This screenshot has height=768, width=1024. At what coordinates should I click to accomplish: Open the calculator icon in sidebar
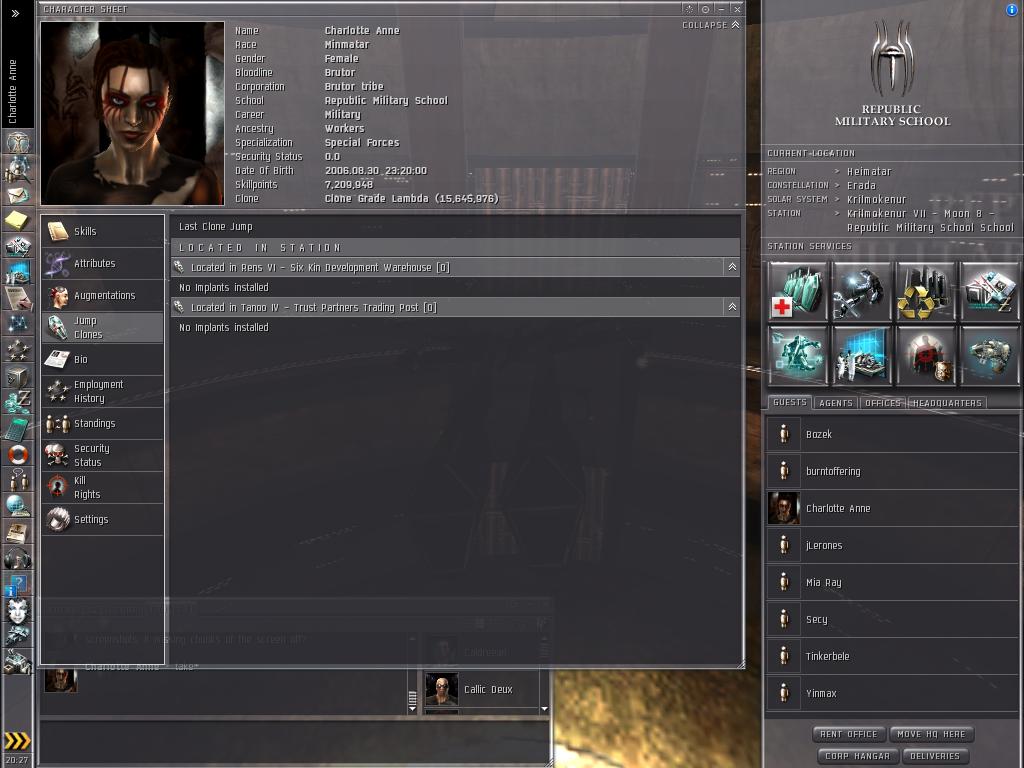coord(18,428)
